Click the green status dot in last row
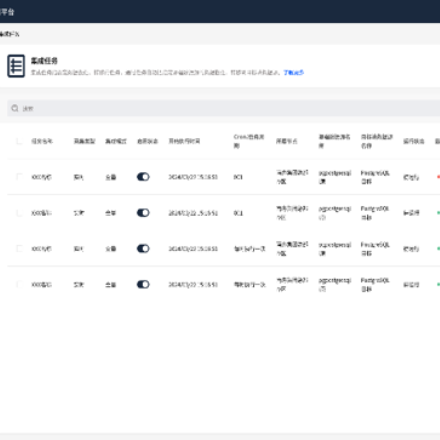This screenshot has width=440, height=440. (438, 284)
